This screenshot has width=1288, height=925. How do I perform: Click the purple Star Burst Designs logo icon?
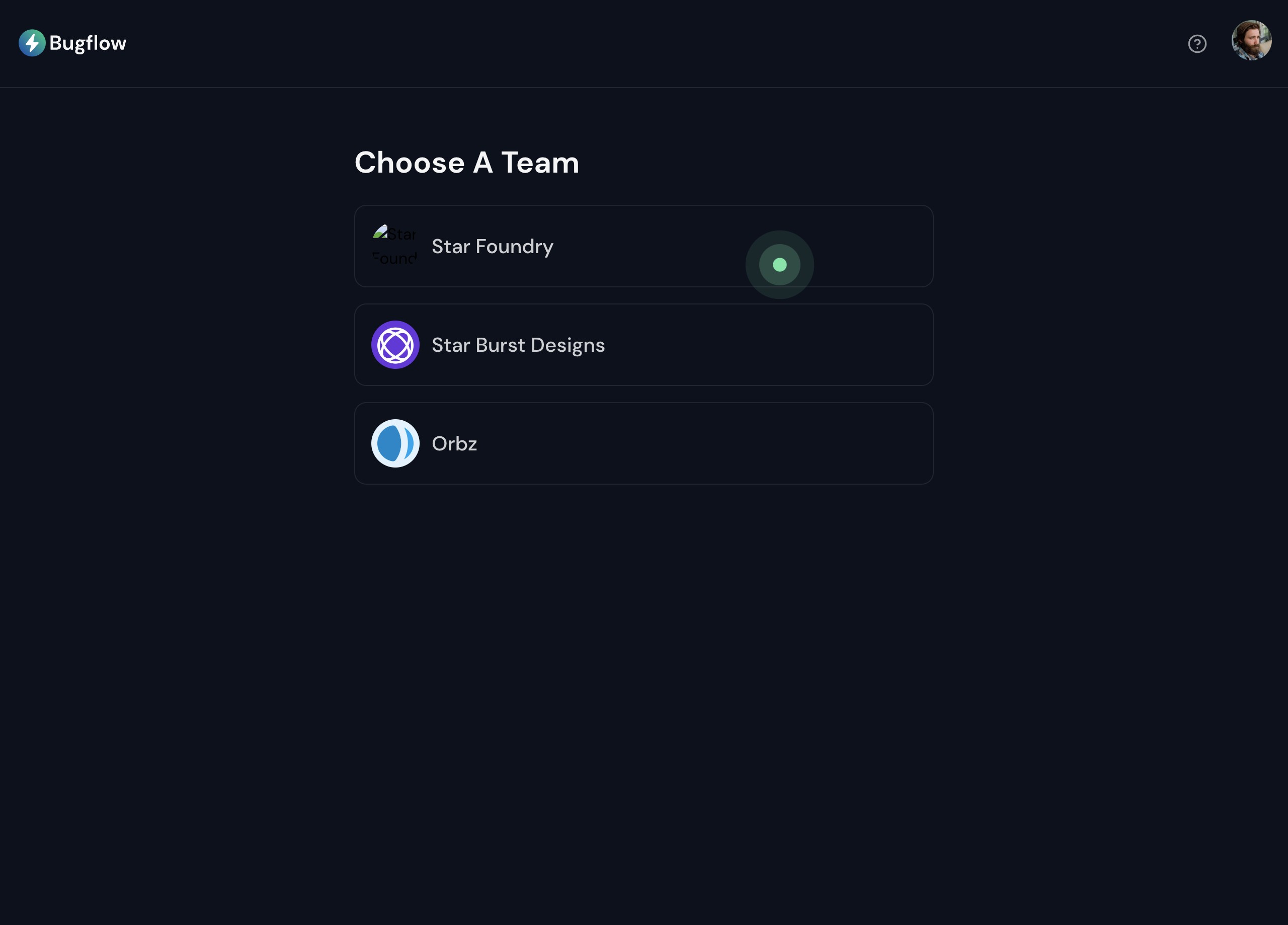click(395, 345)
